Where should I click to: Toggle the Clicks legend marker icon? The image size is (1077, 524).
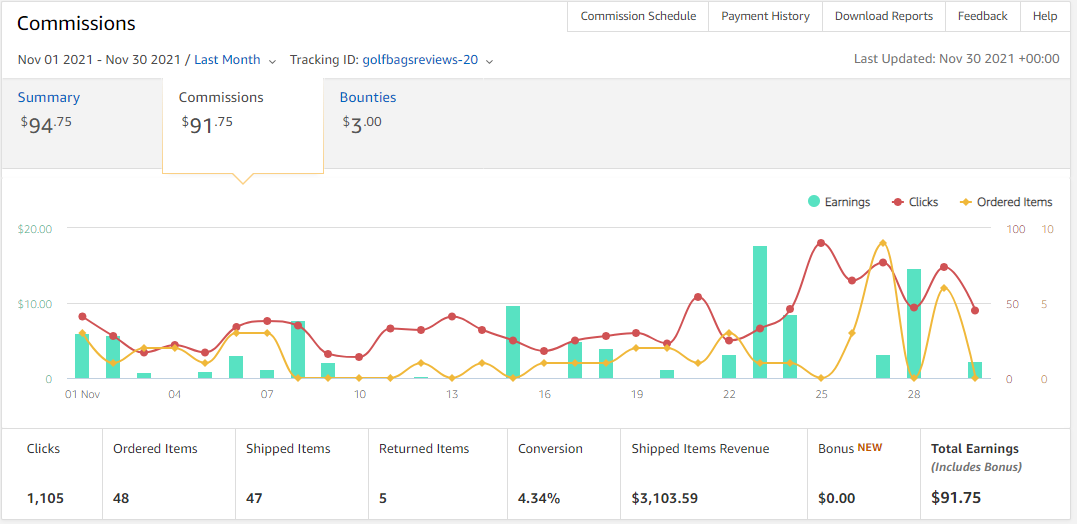click(897, 202)
